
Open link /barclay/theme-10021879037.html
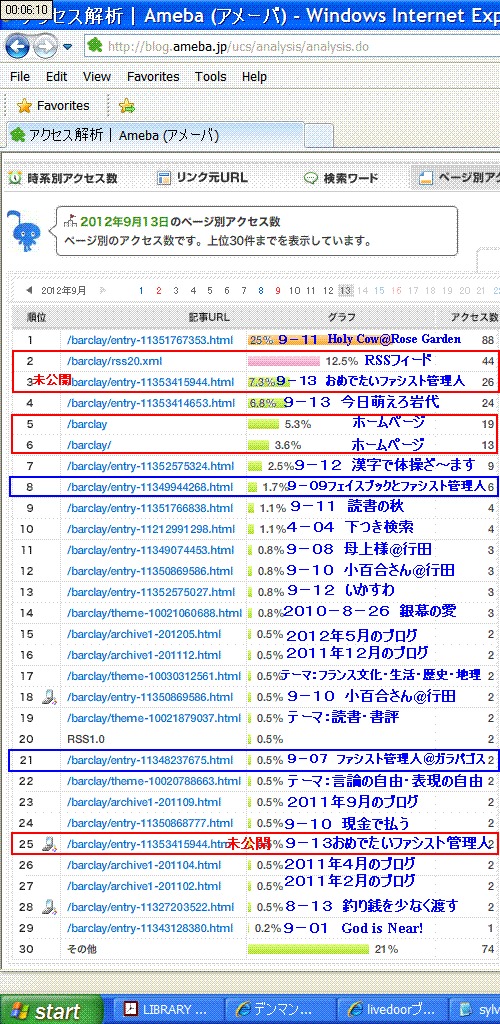tap(154, 718)
